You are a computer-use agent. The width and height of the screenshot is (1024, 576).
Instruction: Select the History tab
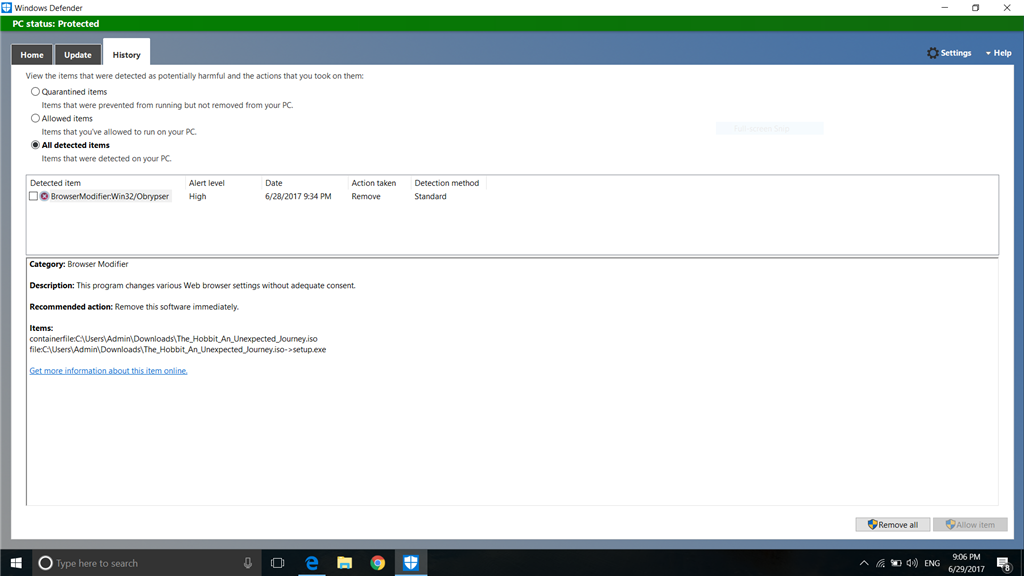[126, 55]
